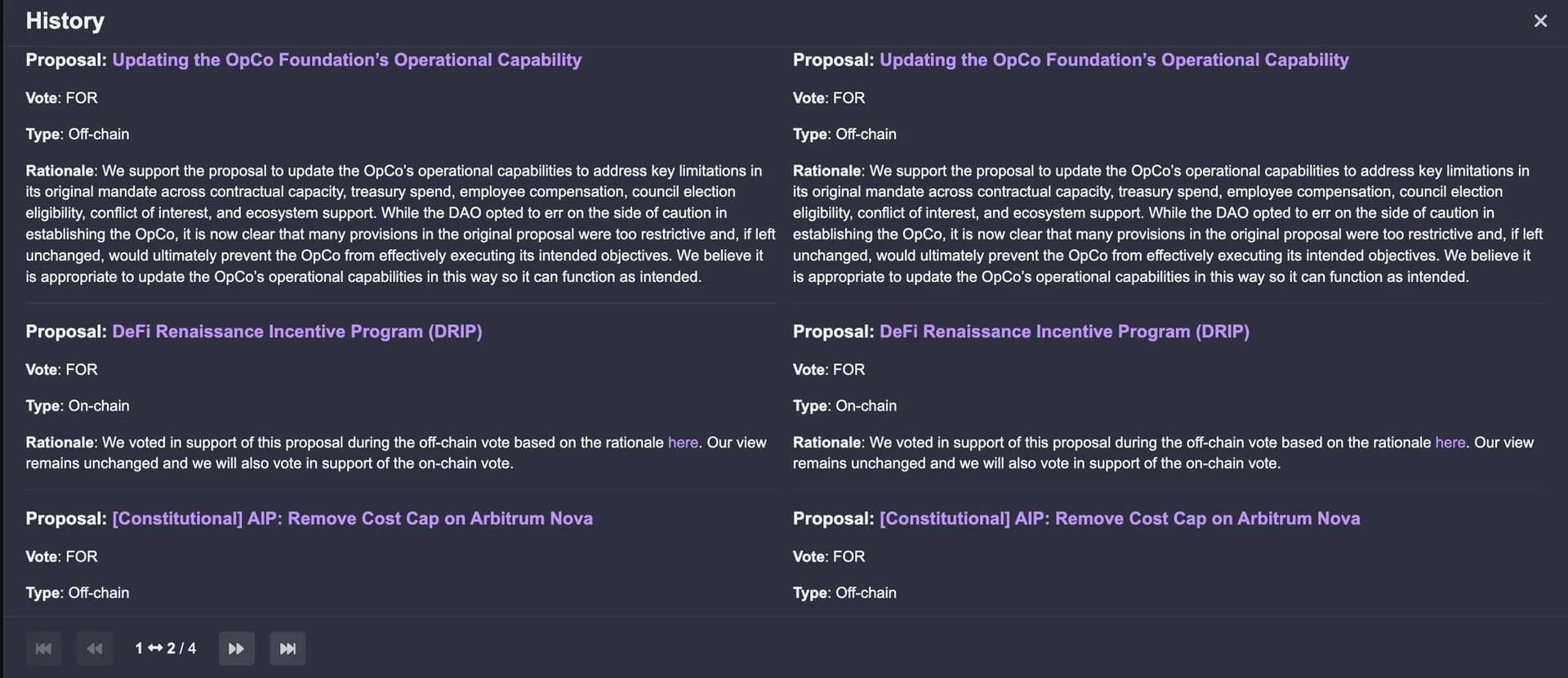Click 'here' link in left DRIP rationale
This screenshot has height=678, width=1568.
[x=683, y=443]
